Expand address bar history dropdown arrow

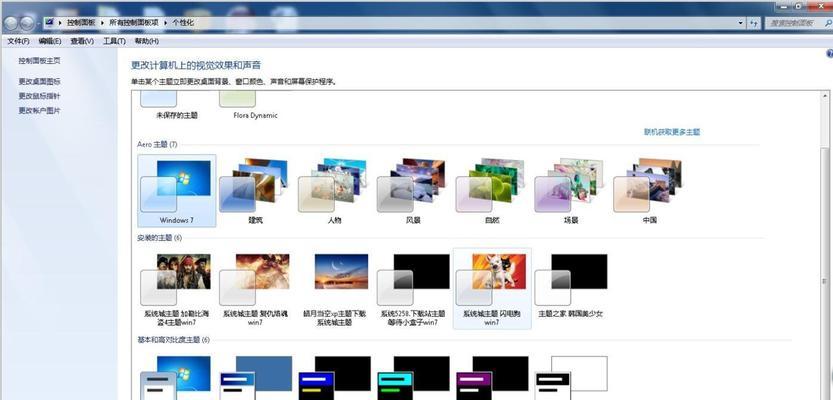[741, 23]
